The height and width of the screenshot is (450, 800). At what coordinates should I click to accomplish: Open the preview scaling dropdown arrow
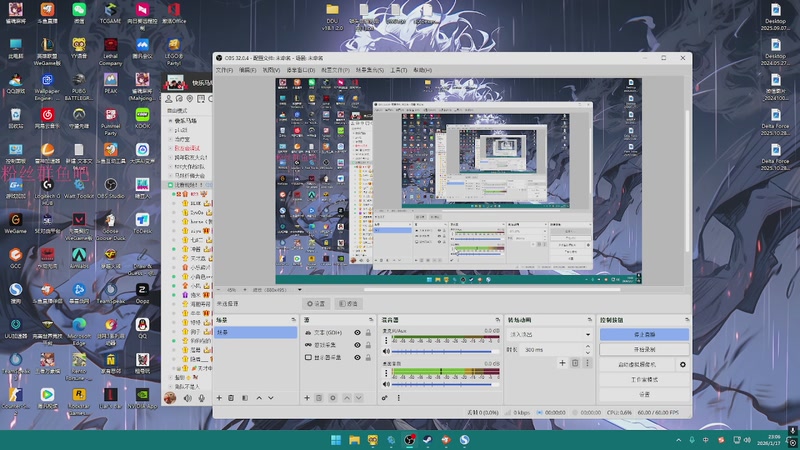pos(299,290)
